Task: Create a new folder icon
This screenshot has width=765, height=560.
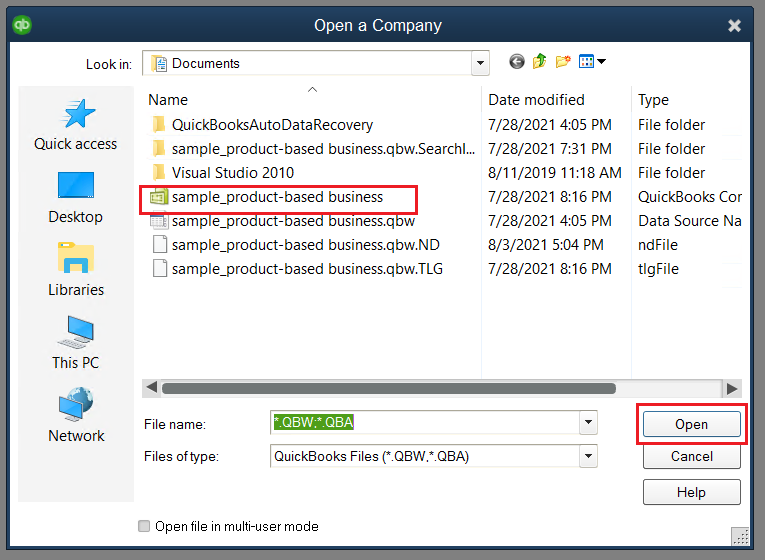Action: pos(563,62)
